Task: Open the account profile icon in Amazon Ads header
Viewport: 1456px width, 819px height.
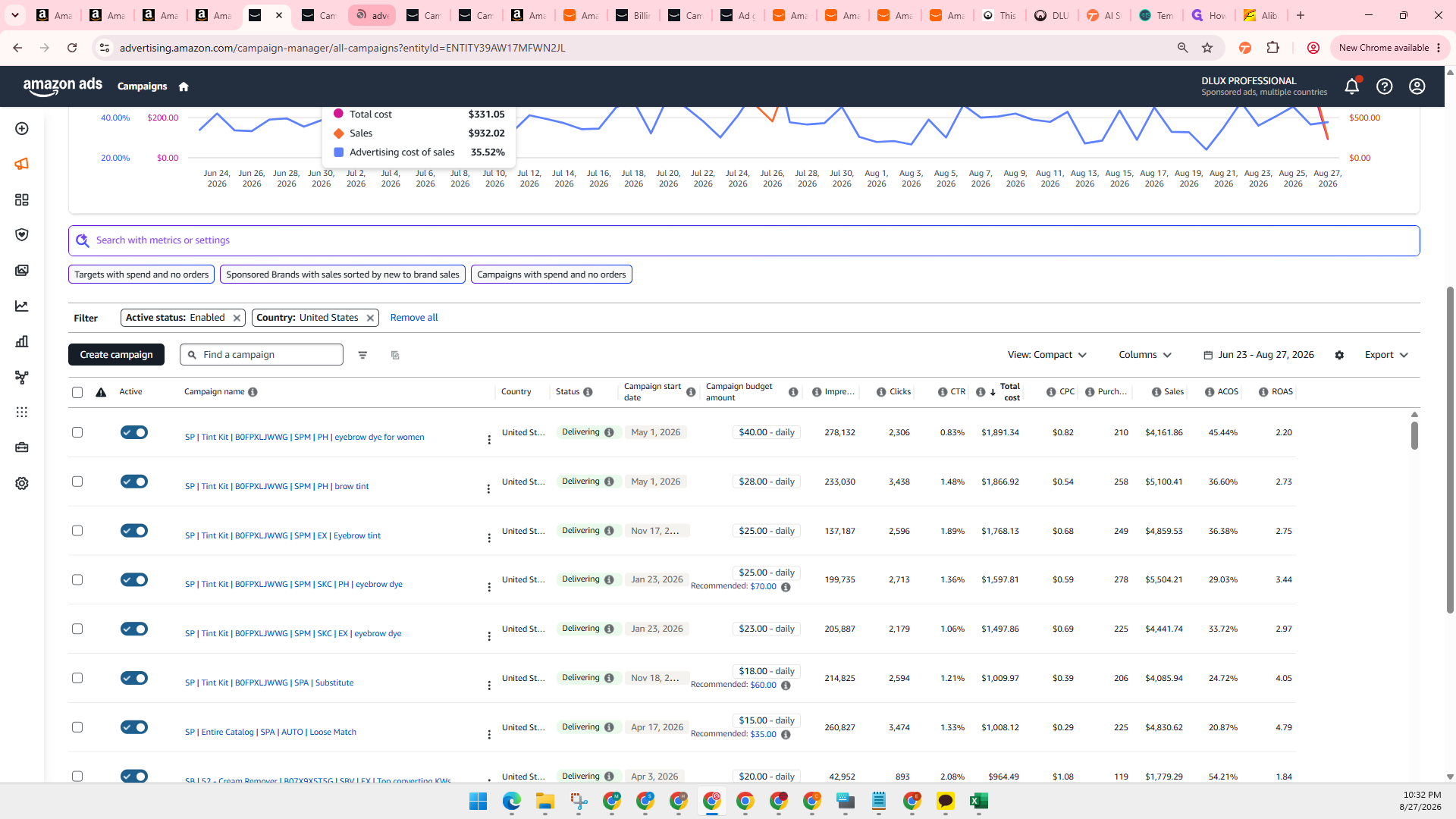Action: coord(1417,86)
